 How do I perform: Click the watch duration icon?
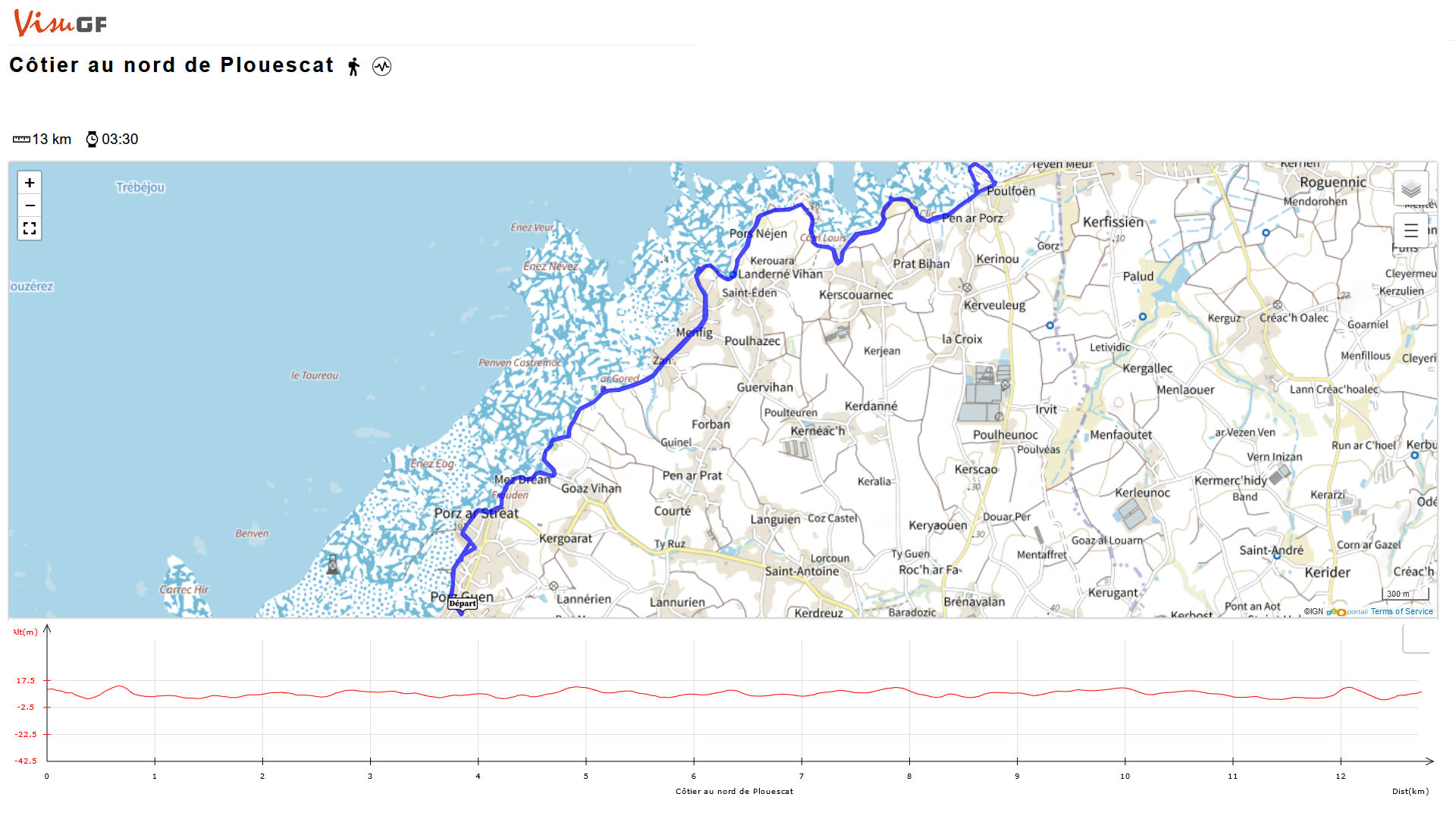tap(92, 140)
